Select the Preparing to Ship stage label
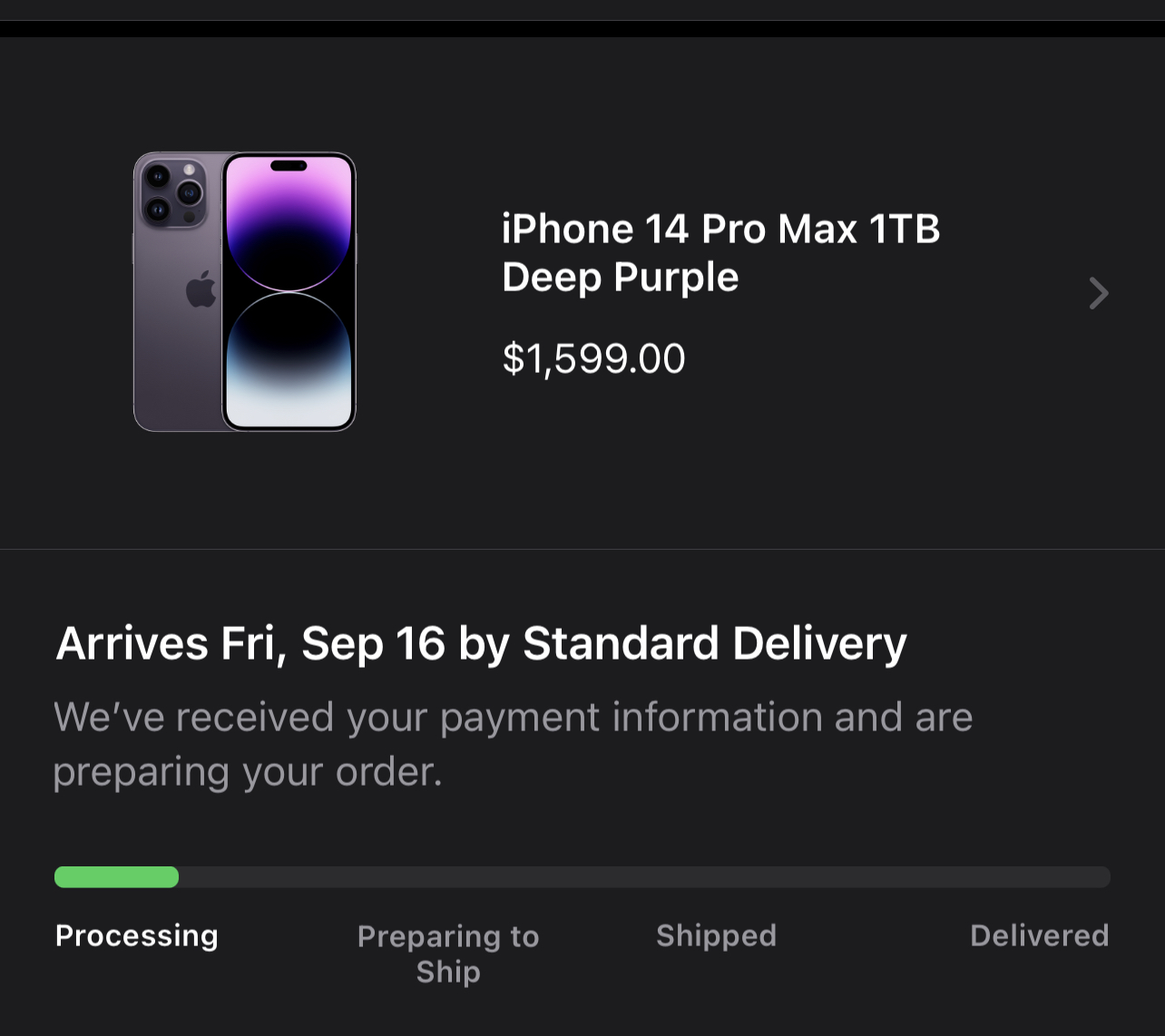This screenshot has height=1036, width=1165. point(448,953)
